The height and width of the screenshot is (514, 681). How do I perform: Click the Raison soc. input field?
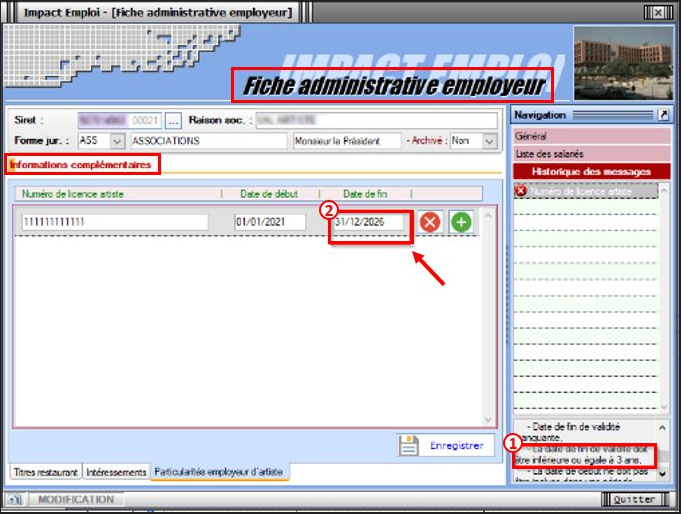coord(377,120)
